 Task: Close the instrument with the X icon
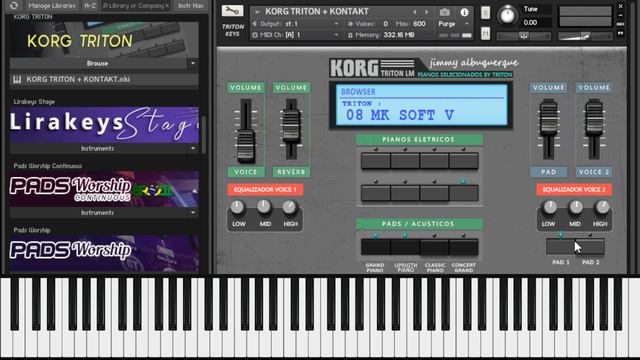coord(620,6)
